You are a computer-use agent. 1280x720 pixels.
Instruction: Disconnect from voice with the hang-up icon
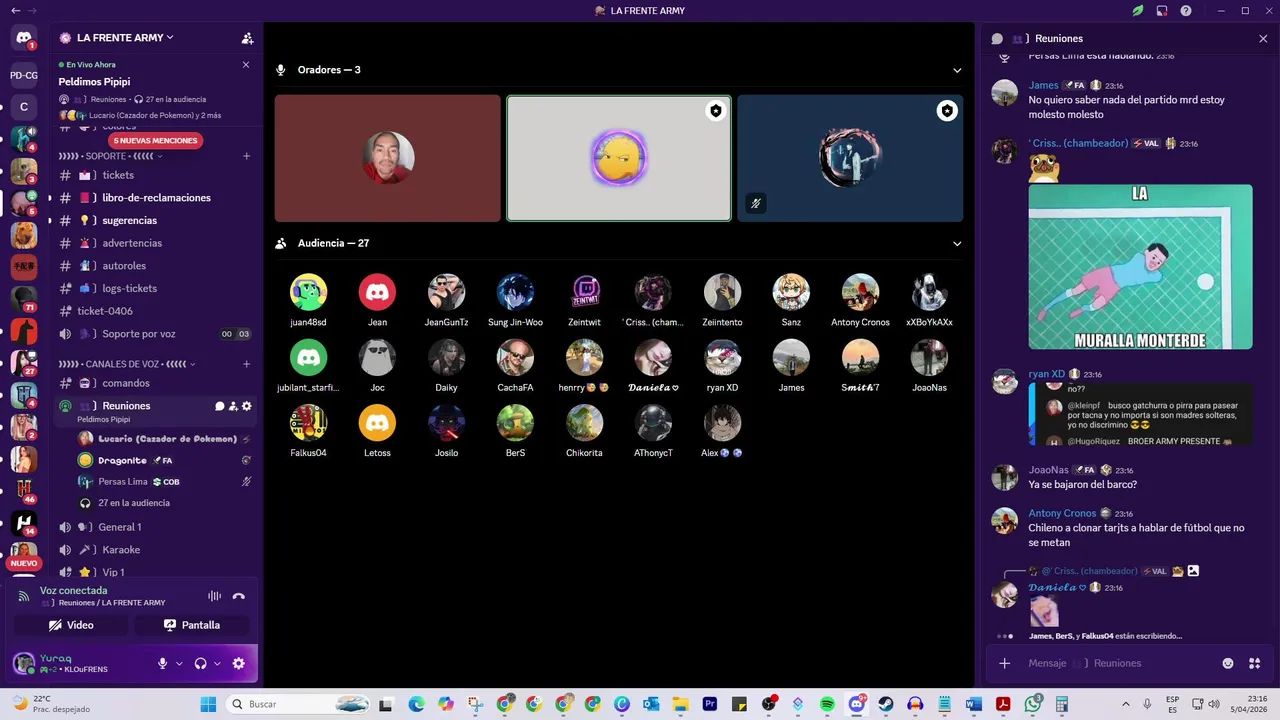tap(238, 596)
